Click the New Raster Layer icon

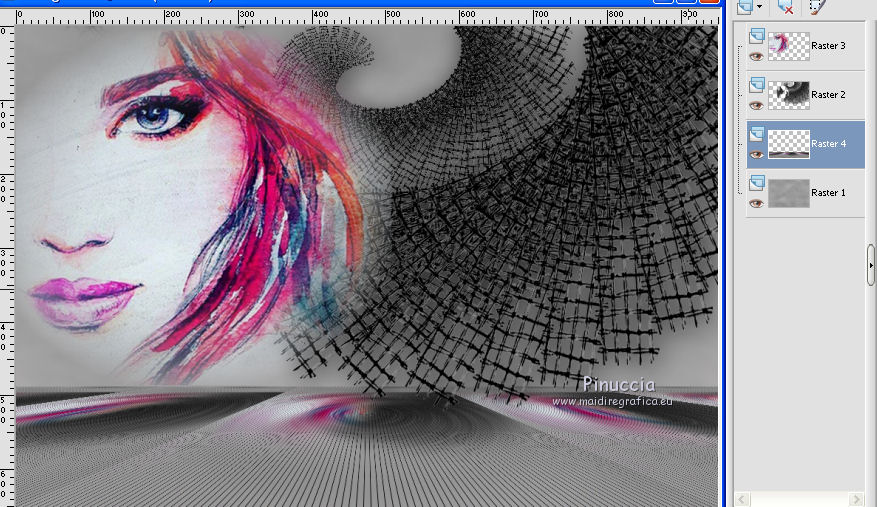[744, 7]
